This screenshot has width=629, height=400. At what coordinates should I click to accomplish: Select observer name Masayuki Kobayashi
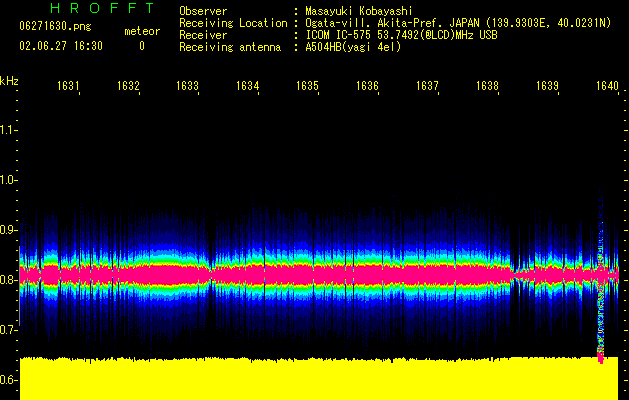coord(359,11)
